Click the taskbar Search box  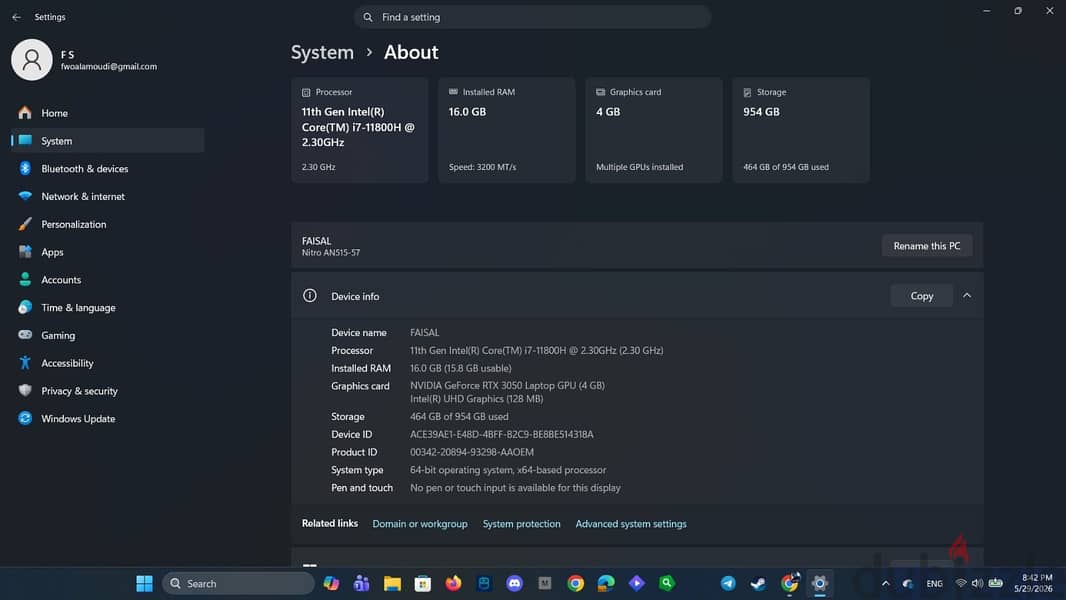(x=238, y=584)
